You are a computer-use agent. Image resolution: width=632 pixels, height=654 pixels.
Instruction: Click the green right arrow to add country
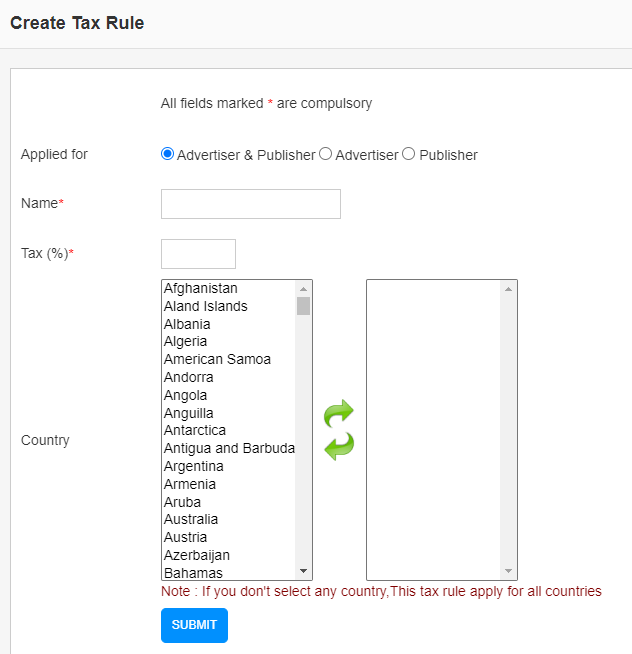click(x=339, y=413)
